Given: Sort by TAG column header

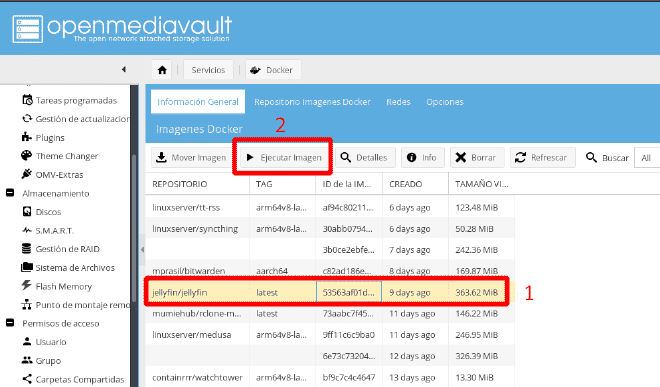Looking at the screenshot, I should point(282,184).
